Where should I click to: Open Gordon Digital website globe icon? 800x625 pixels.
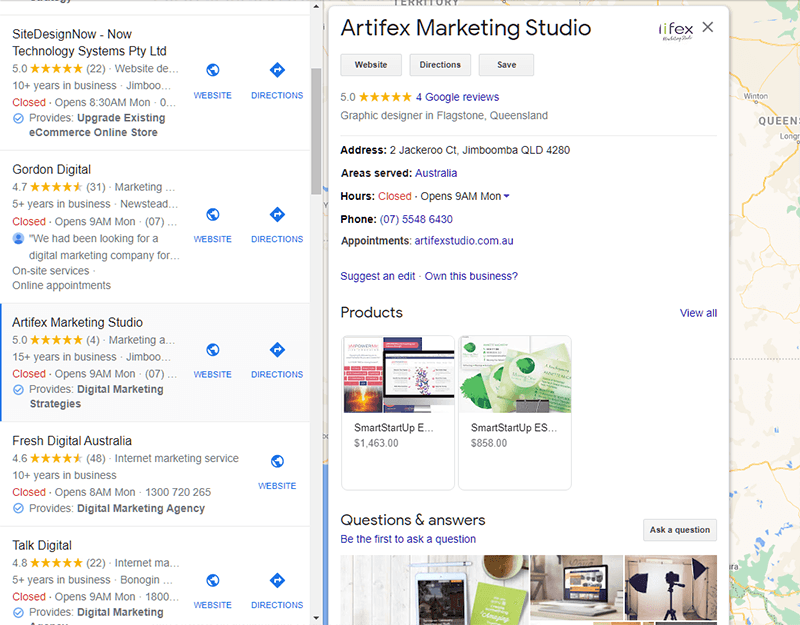click(213, 214)
